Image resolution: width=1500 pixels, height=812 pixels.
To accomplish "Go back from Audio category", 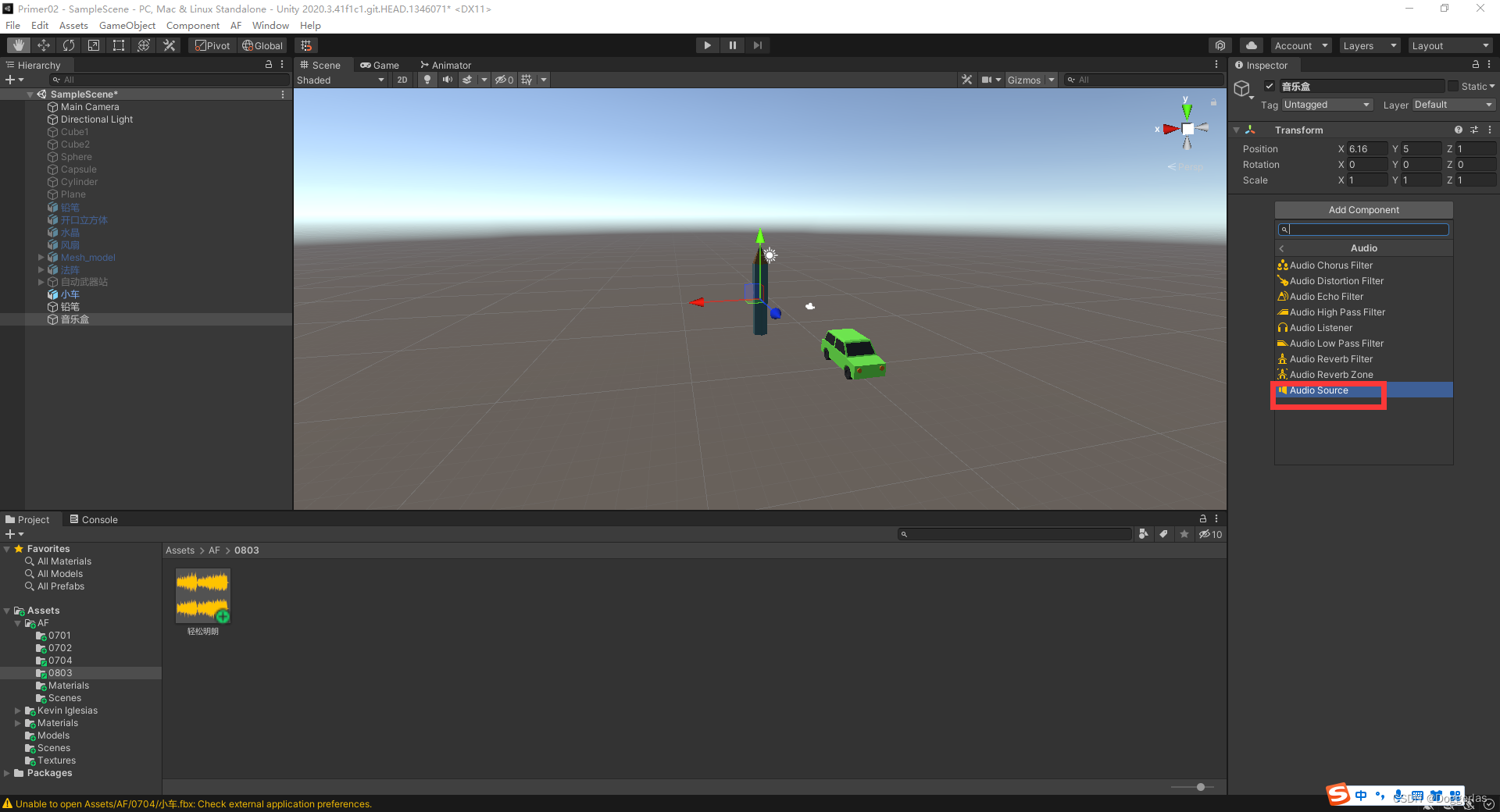I will 1282,248.
